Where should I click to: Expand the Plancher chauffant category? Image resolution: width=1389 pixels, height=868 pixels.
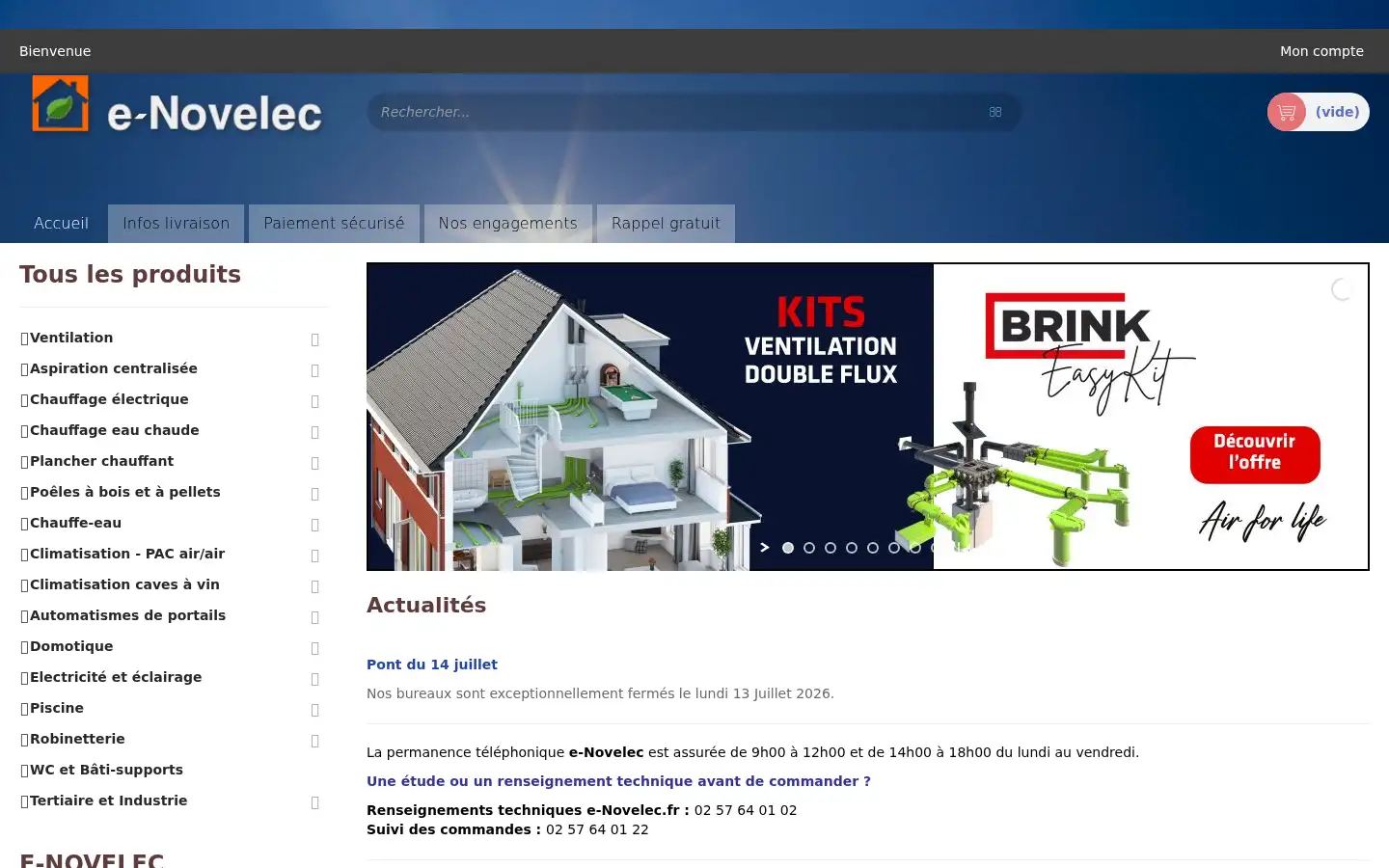click(315, 463)
